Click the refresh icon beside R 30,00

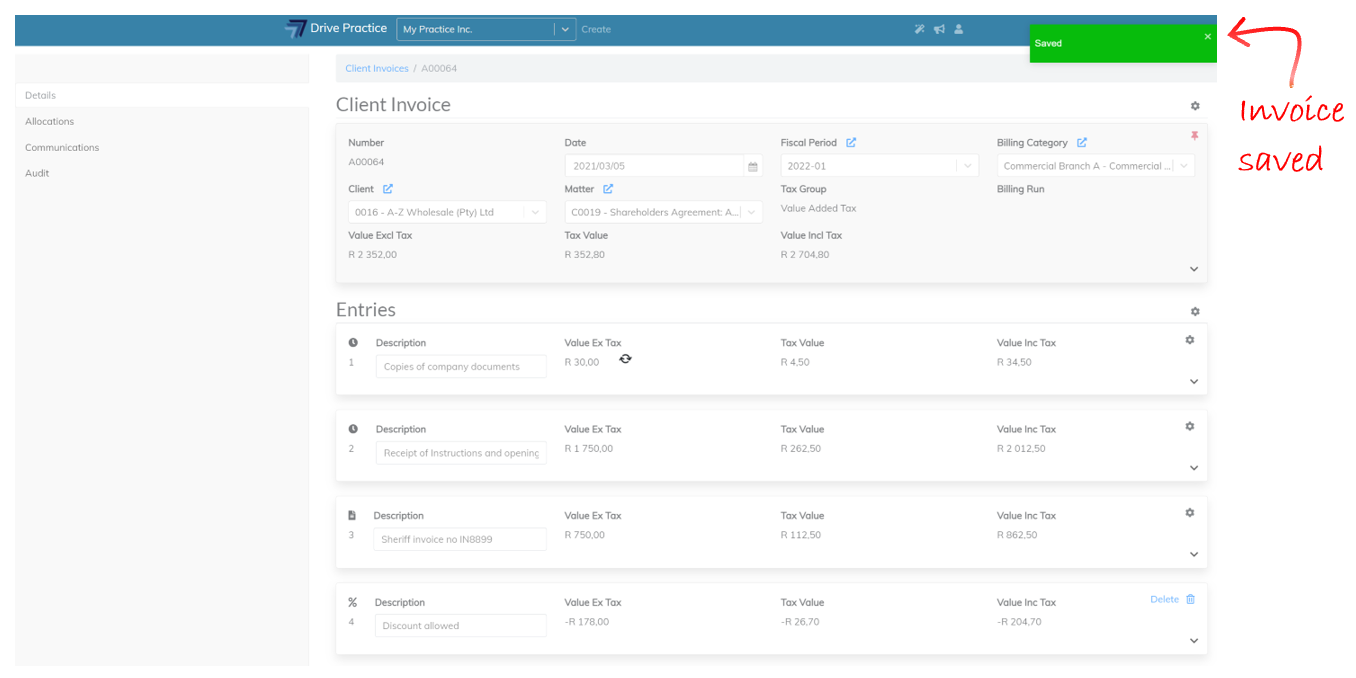625,359
